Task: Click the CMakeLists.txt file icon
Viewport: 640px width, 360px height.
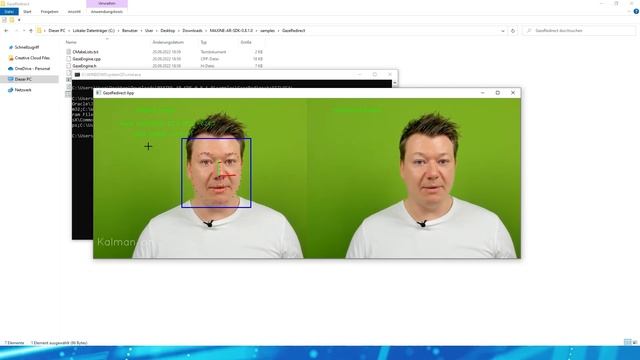Action: pos(68,52)
